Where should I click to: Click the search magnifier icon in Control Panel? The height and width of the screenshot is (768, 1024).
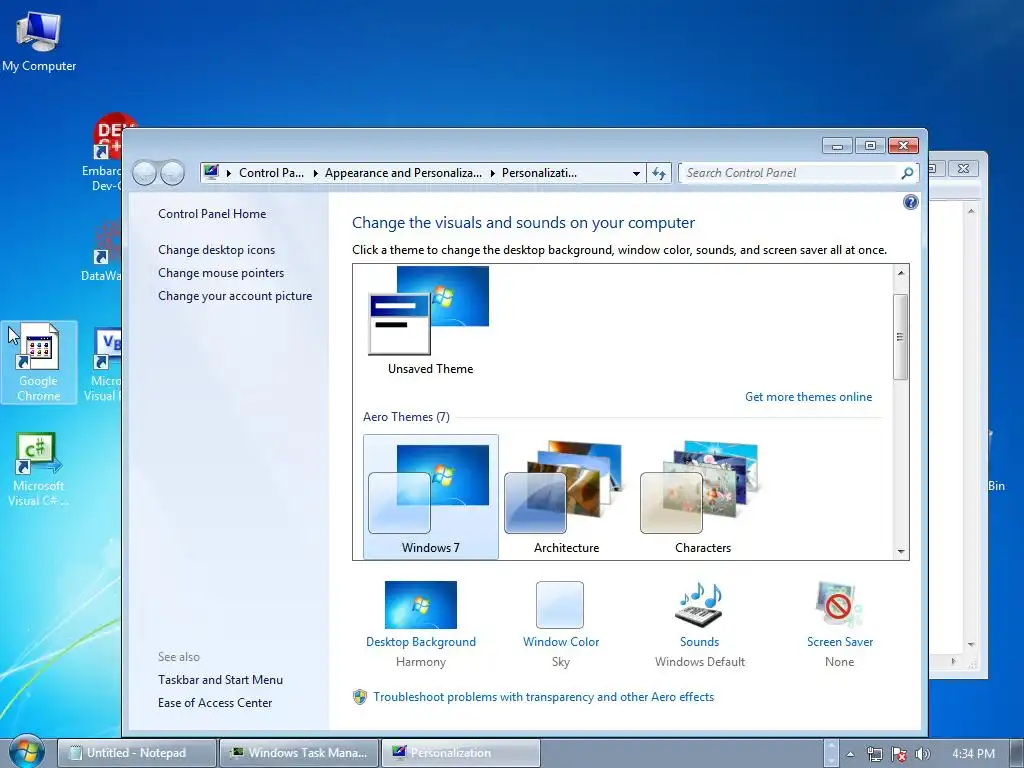coord(906,173)
